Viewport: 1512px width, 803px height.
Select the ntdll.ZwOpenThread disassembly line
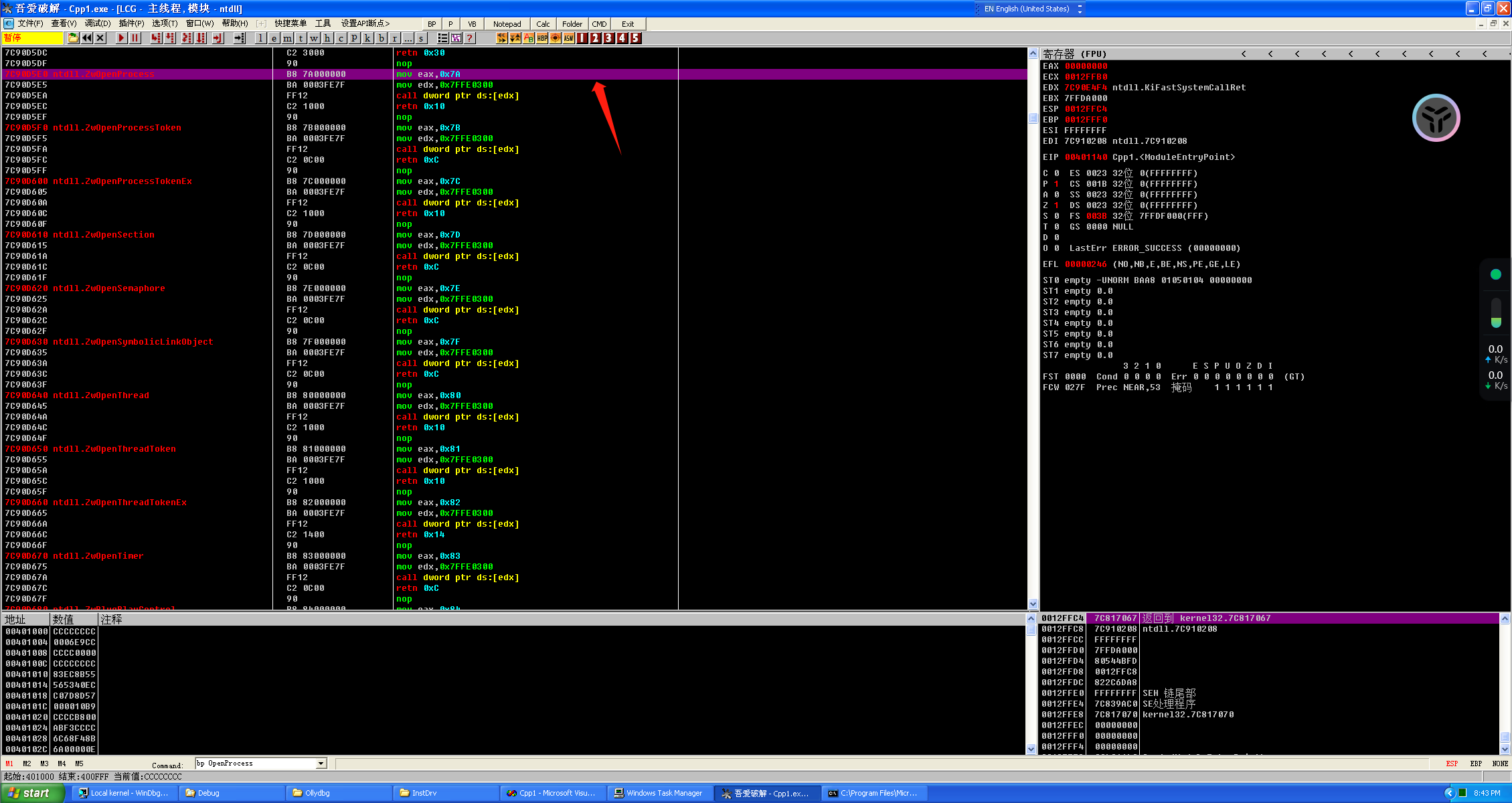(x=515, y=395)
